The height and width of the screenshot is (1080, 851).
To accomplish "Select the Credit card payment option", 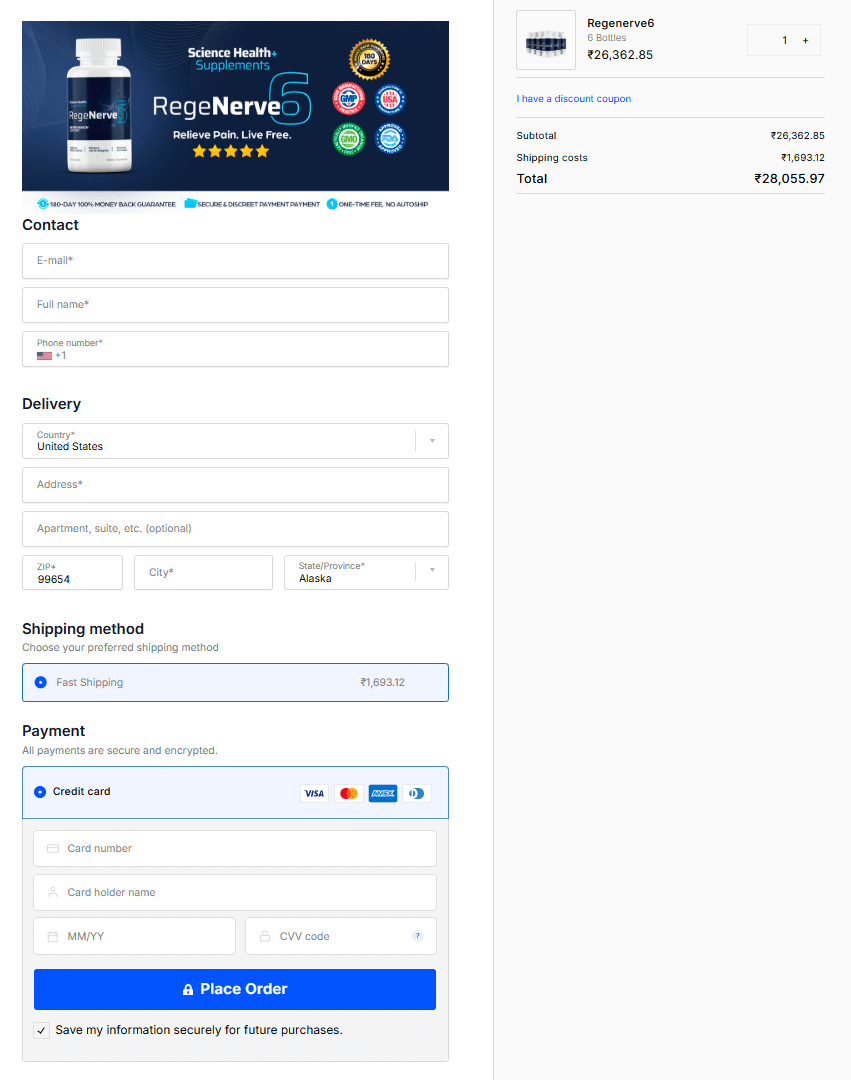I will [x=40, y=791].
